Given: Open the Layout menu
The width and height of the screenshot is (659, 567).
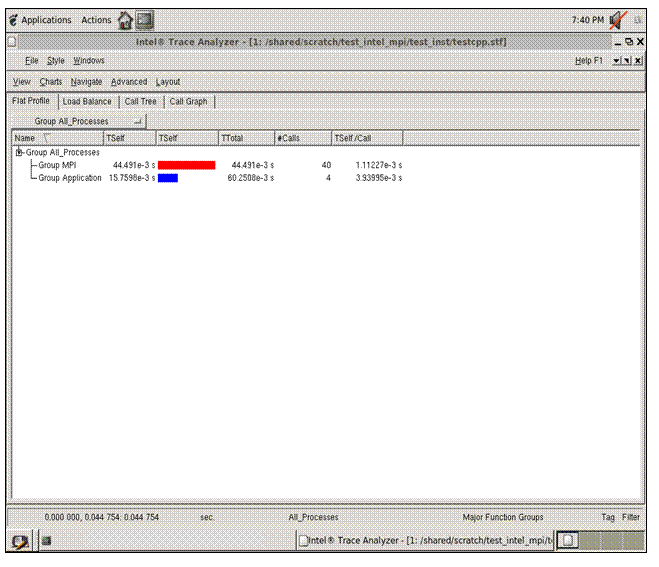Looking at the screenshot, I should point(168,82).
